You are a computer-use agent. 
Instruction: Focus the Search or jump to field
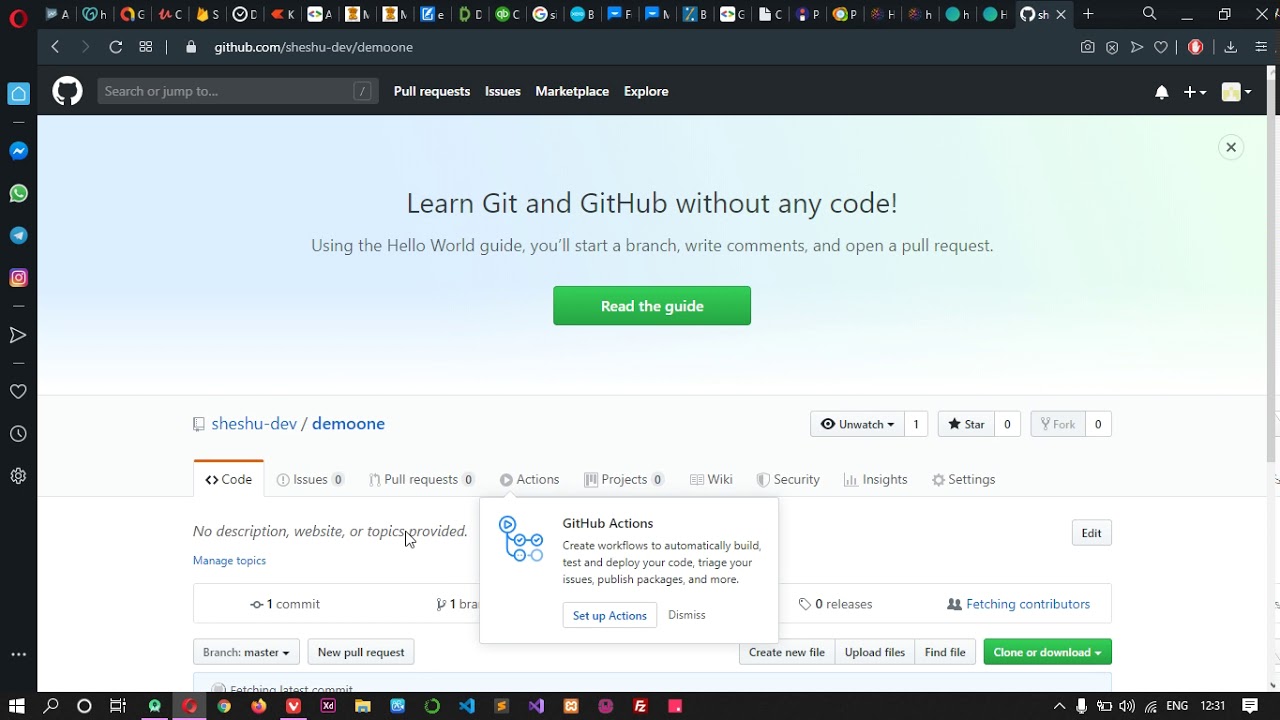tap(238, 91)
